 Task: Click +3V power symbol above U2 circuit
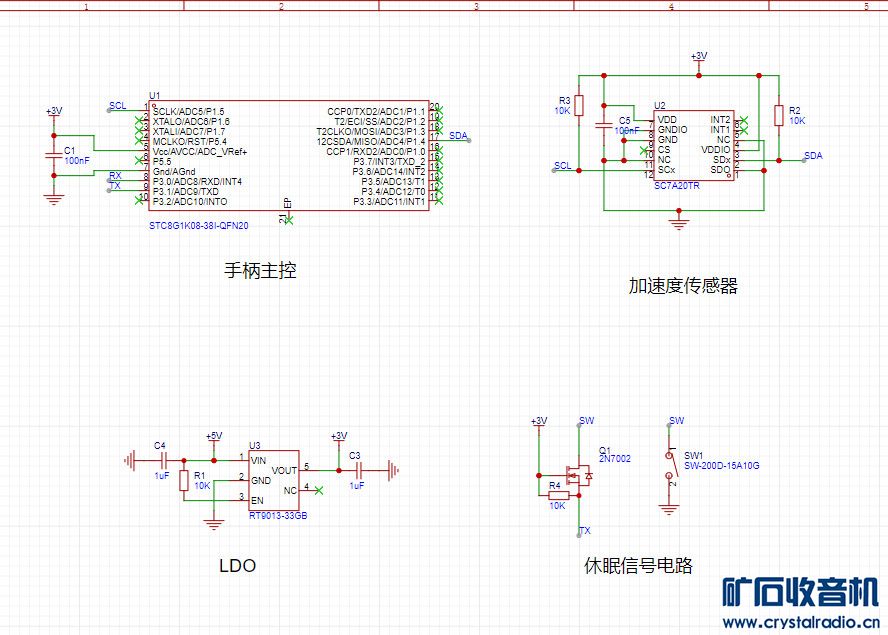[699, 57]
